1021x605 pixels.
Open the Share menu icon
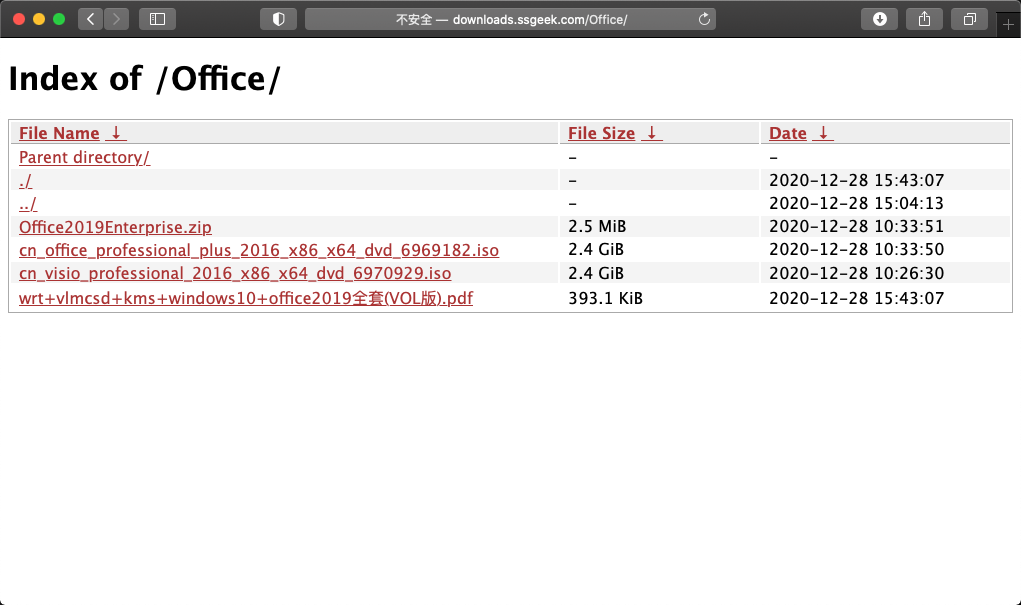coord(925,19)
